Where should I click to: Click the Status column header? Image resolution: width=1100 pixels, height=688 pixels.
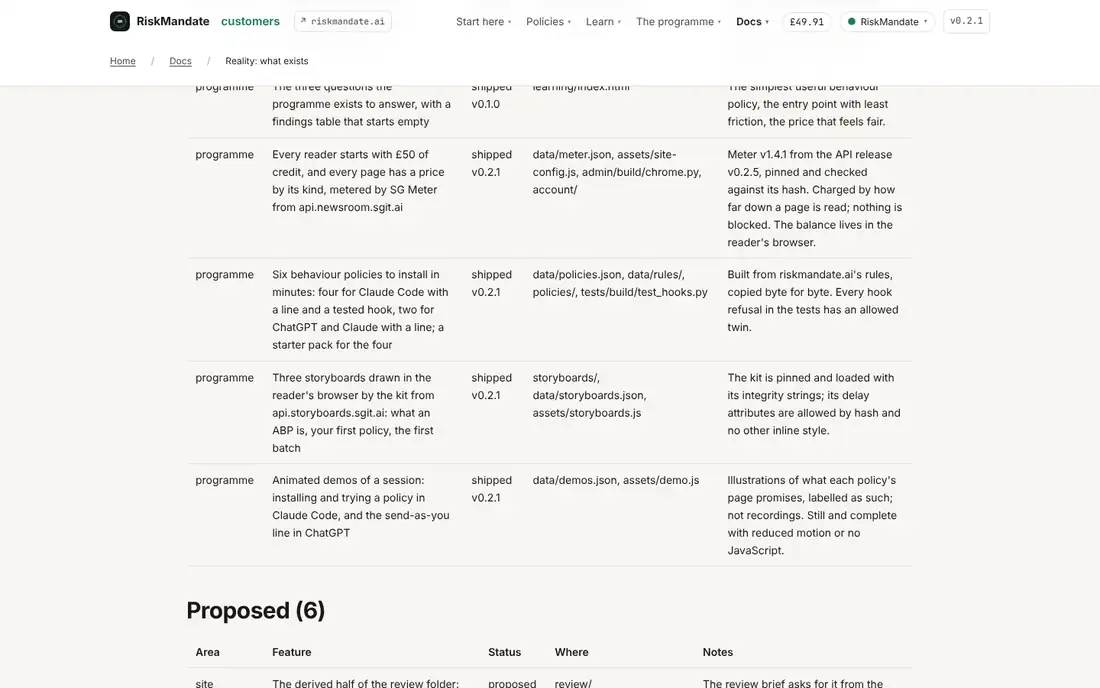pyautogui.click(x=504, y=652)
